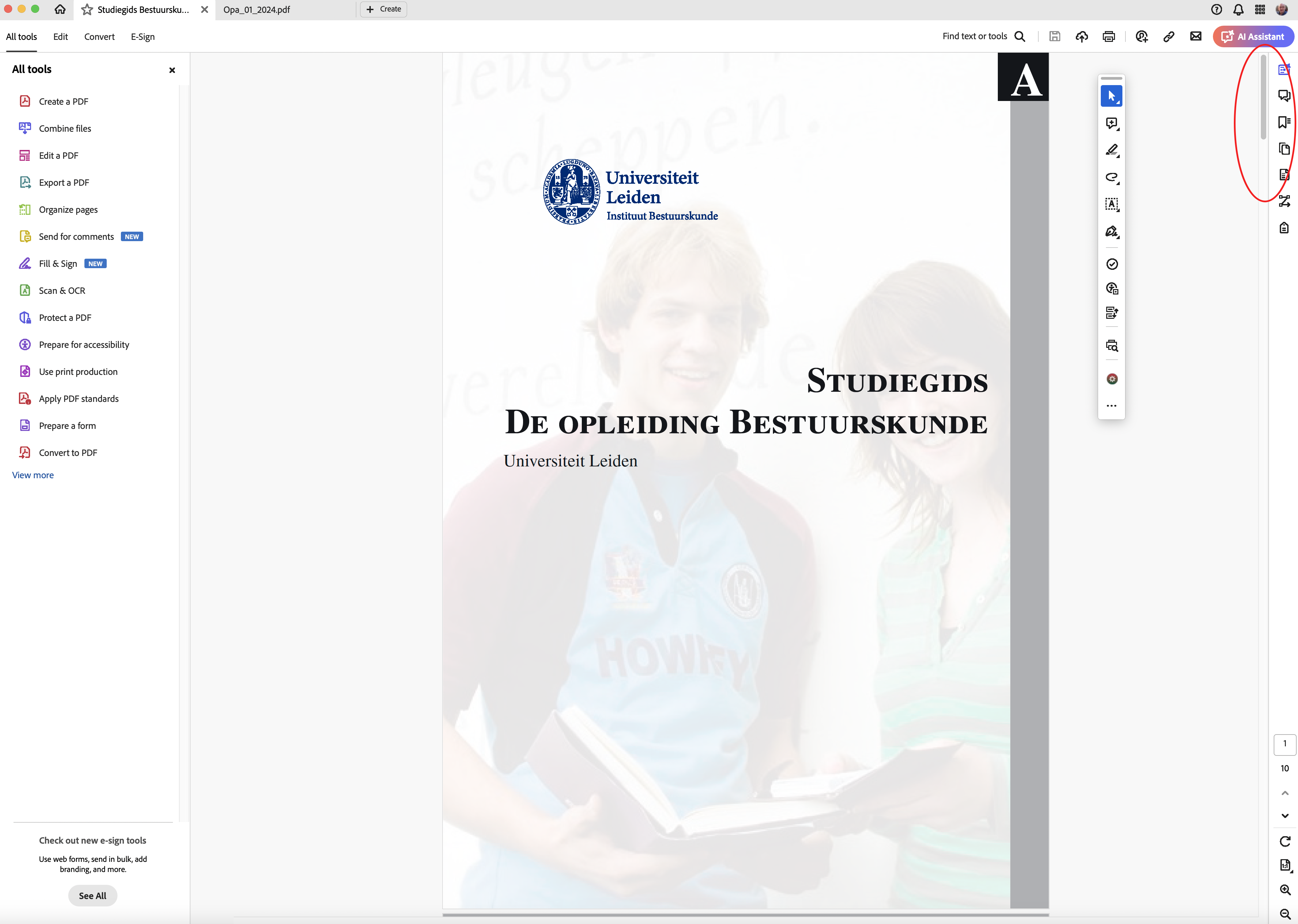Open the signature pen tool

(1111, 232)
